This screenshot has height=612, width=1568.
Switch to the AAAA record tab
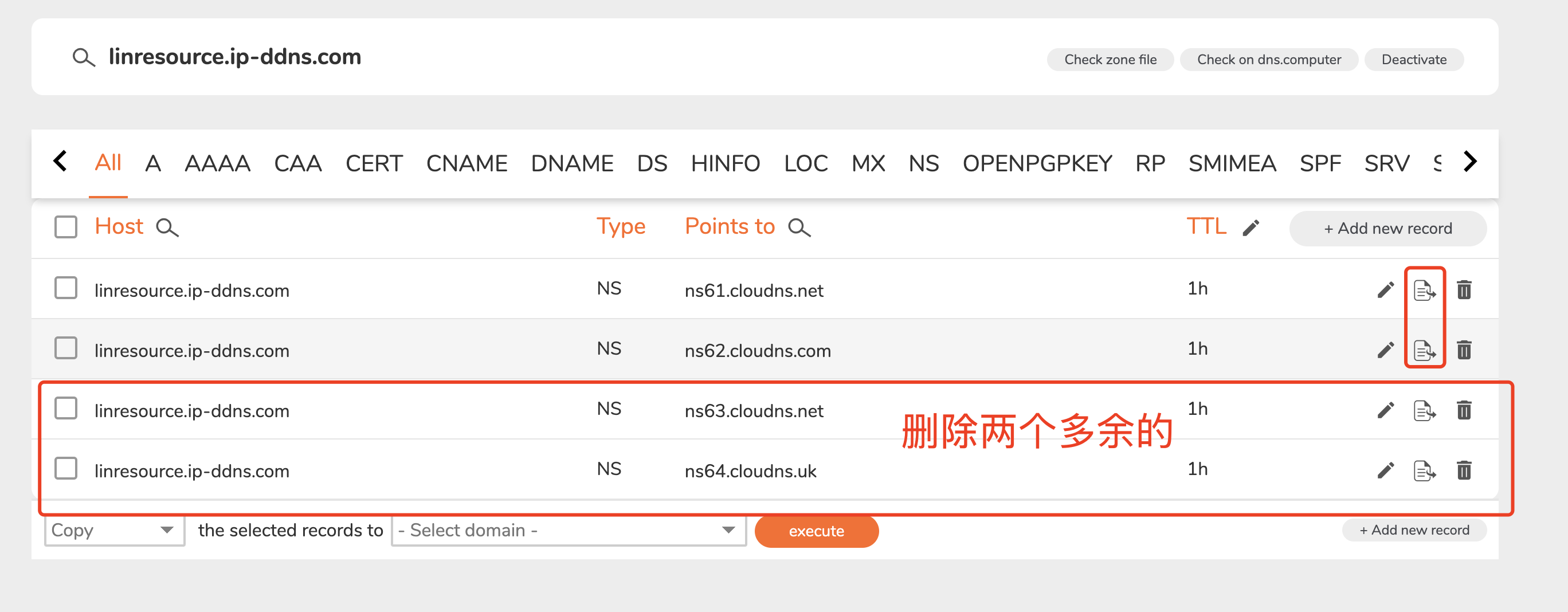pos(217,163)
